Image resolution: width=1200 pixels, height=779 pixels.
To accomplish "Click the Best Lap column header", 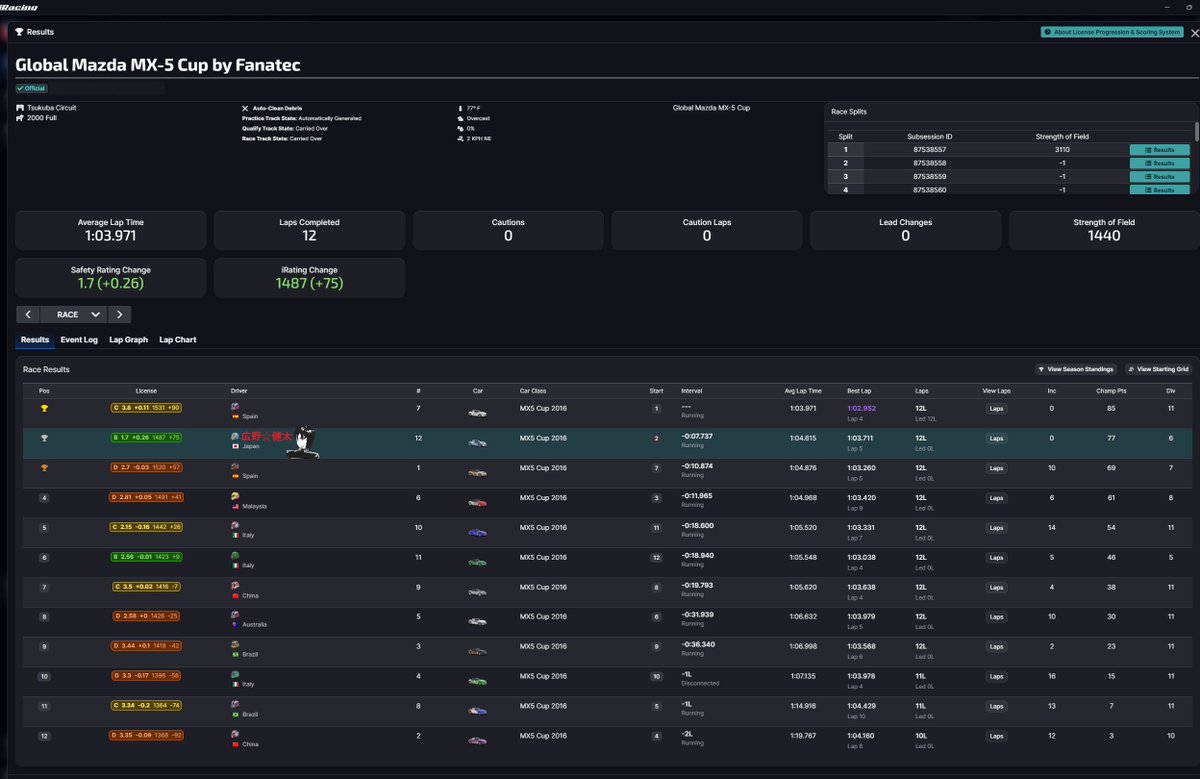I will tap(859, 391).
